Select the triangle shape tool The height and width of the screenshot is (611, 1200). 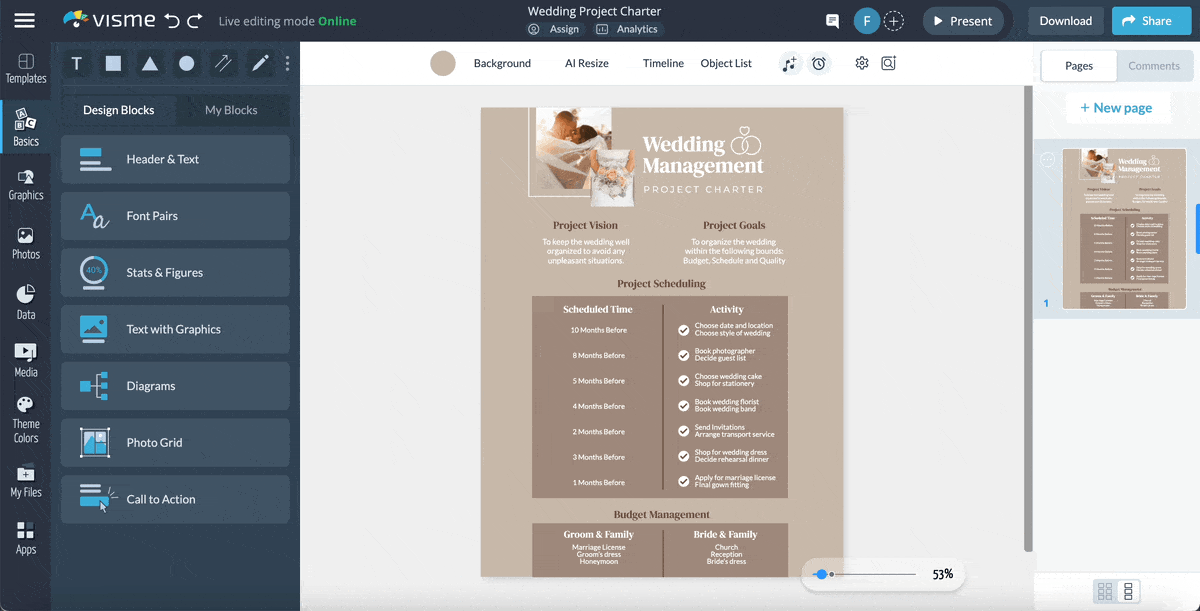pyautogui.click(x=149, y=63)
